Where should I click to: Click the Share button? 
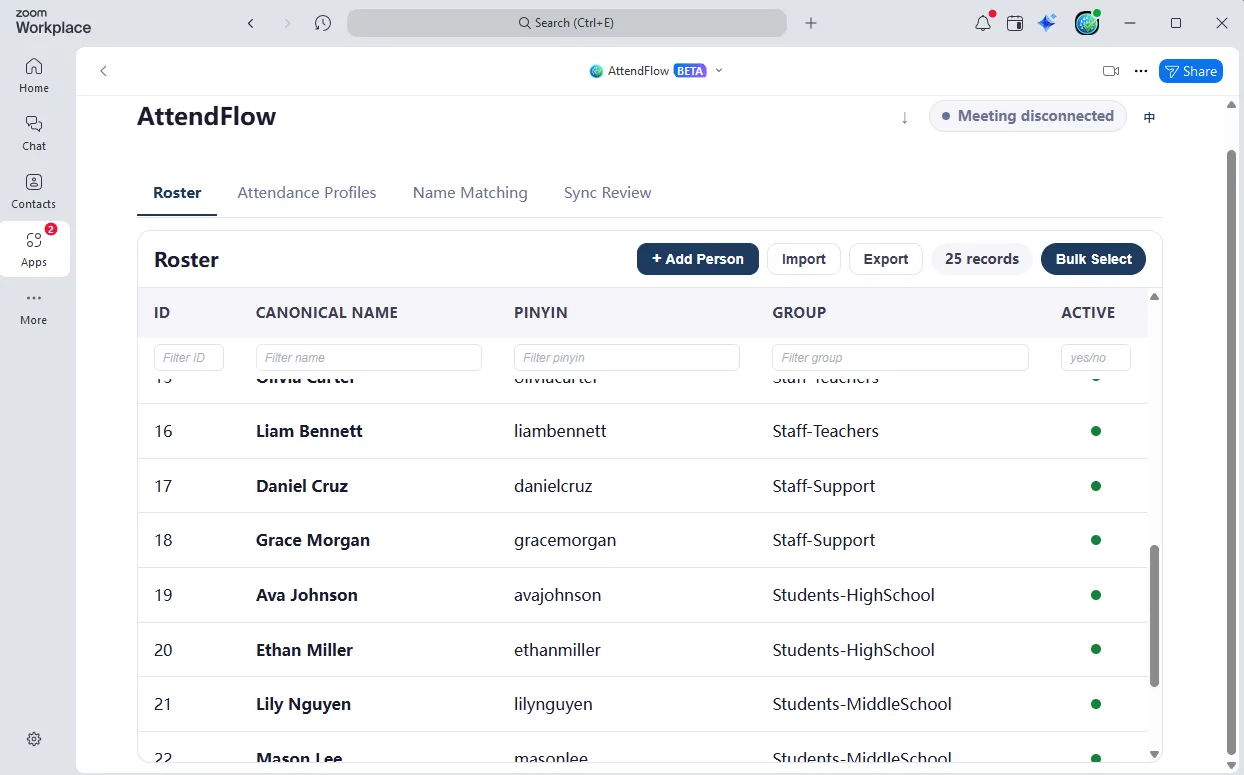1191,71
